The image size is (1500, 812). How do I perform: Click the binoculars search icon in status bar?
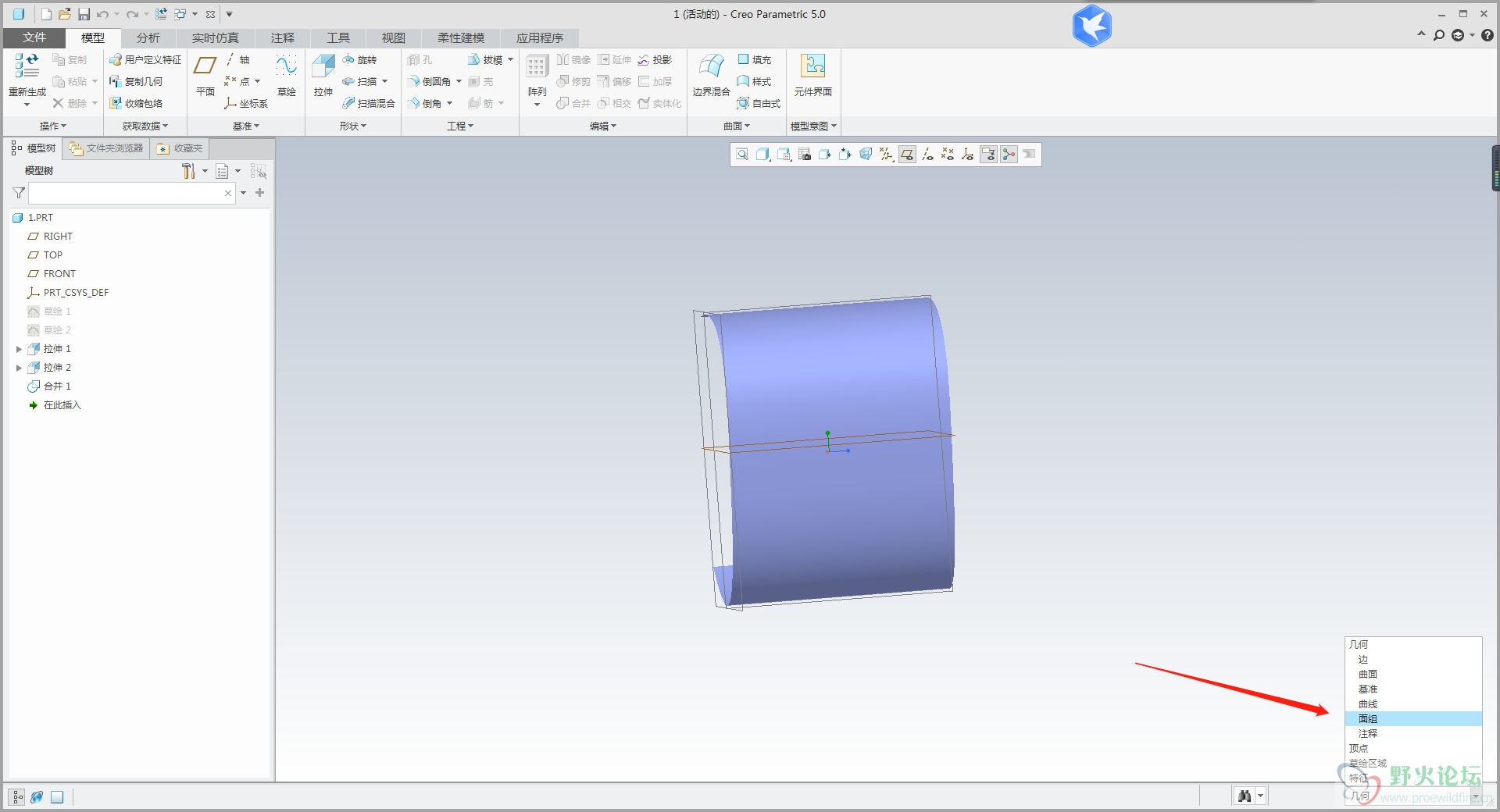[1245, 796]
